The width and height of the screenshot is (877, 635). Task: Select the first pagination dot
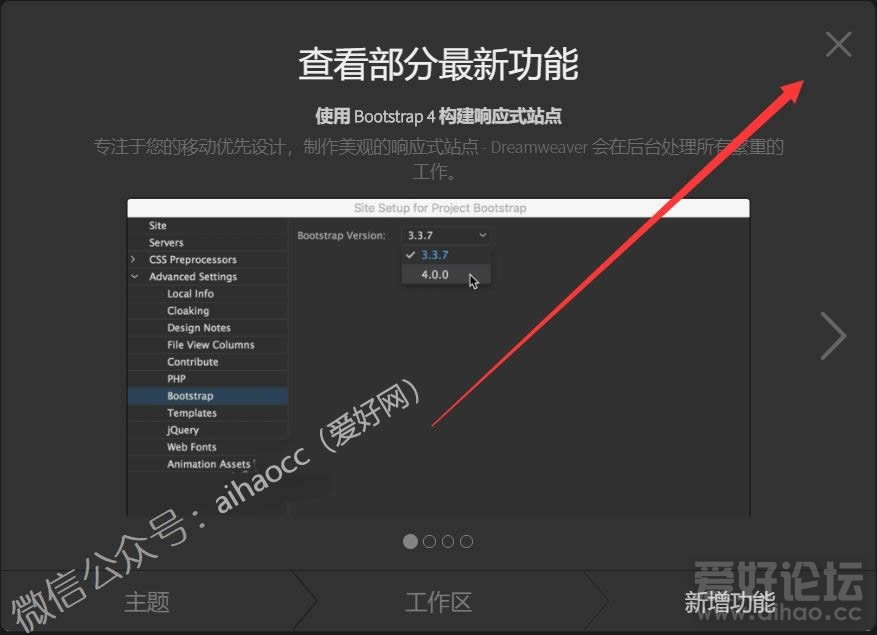coord(410,541)
